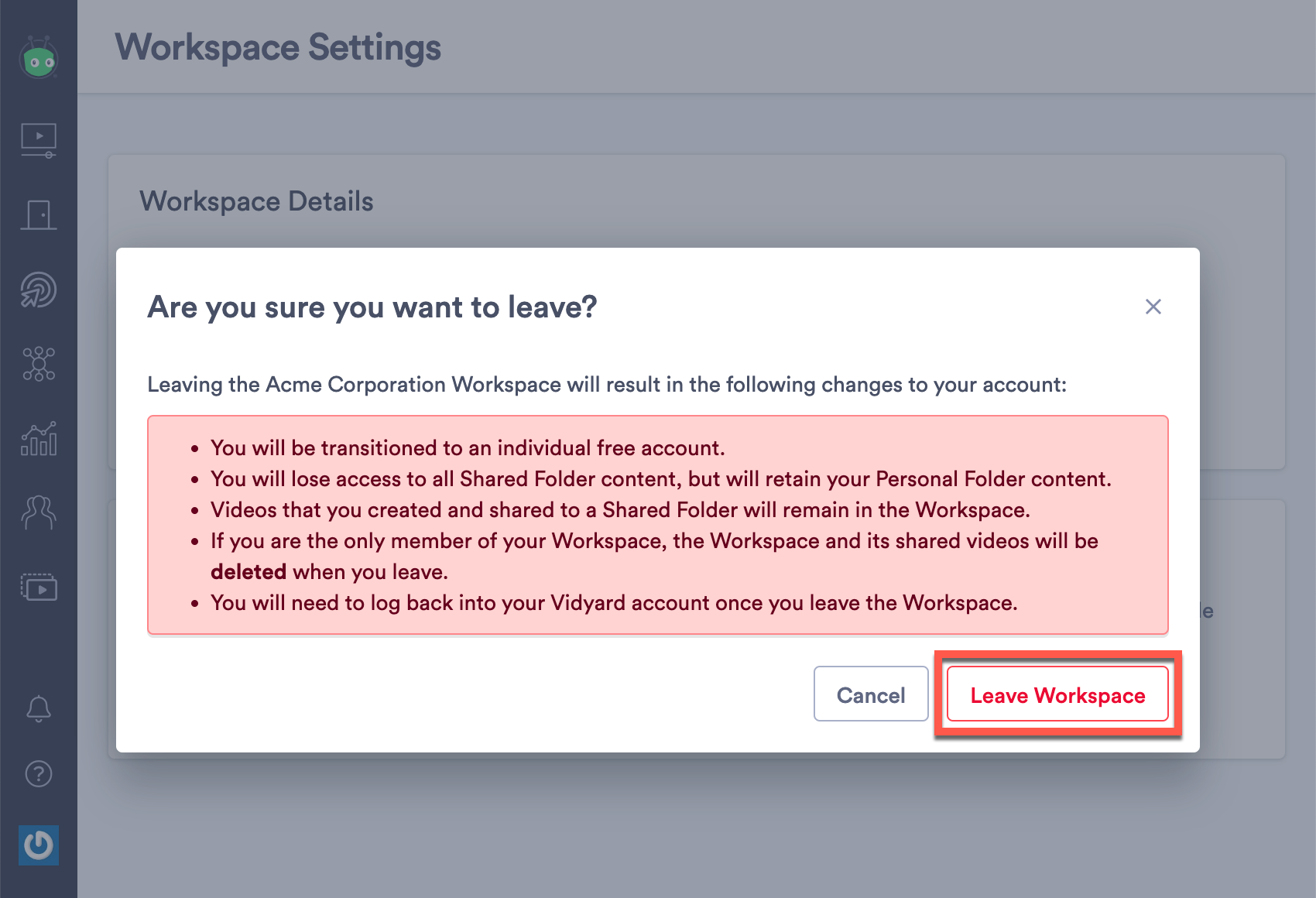Select the Workspace Details section heading
1316x898 pixels.
(256, 201)
